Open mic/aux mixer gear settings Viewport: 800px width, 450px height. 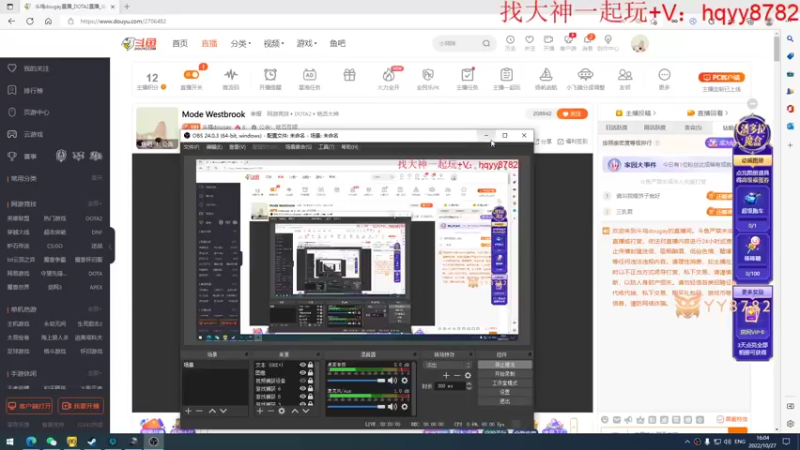pos(405,407)
